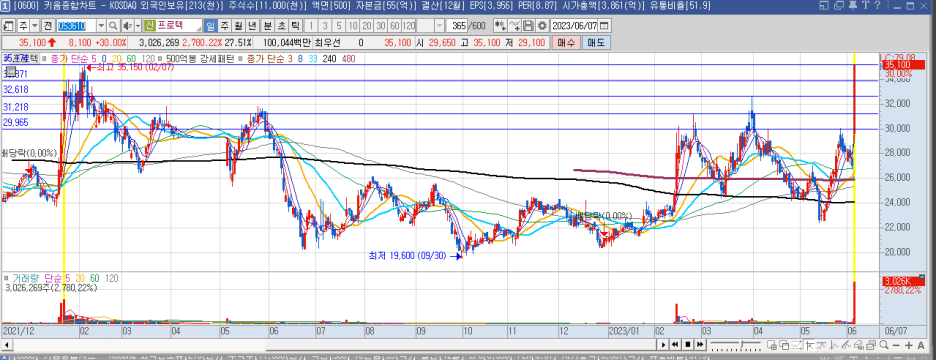Viewport: 936px width, 360px height.
Task: Zoom the chart with magnifier icon
Action: (x=884, y=344)
